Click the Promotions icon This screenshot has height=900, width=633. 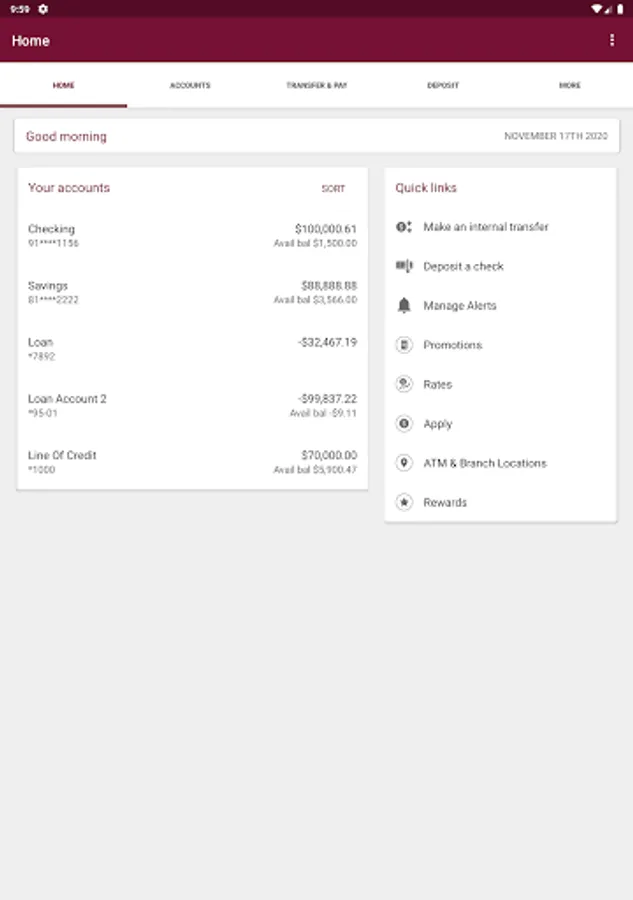404,345
